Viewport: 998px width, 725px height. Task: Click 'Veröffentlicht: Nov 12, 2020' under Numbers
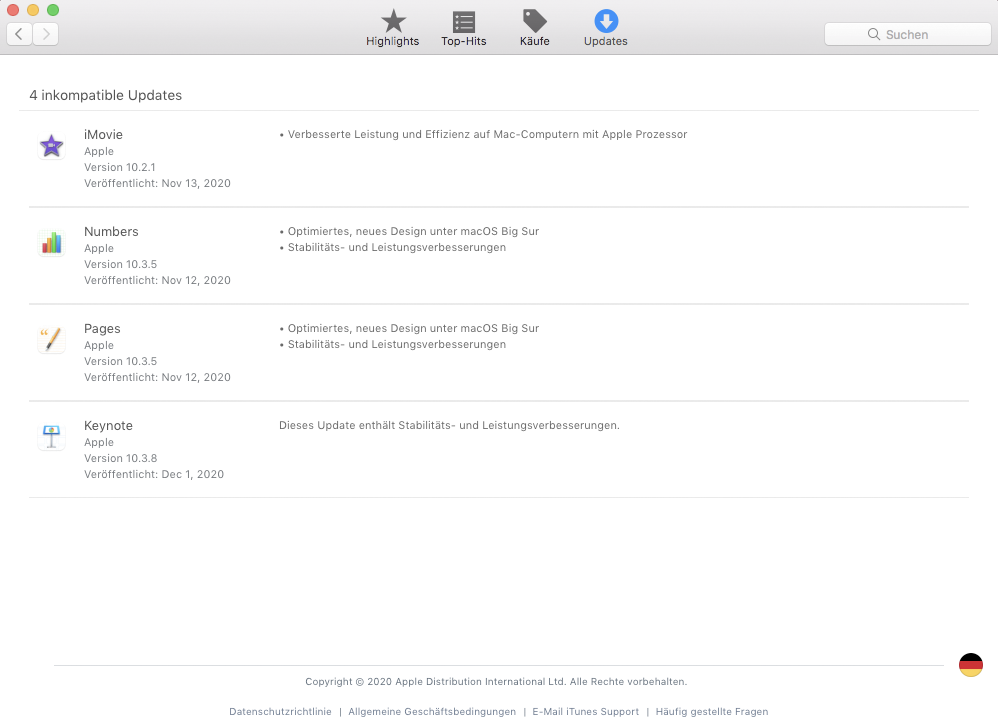tap(157, 280)
